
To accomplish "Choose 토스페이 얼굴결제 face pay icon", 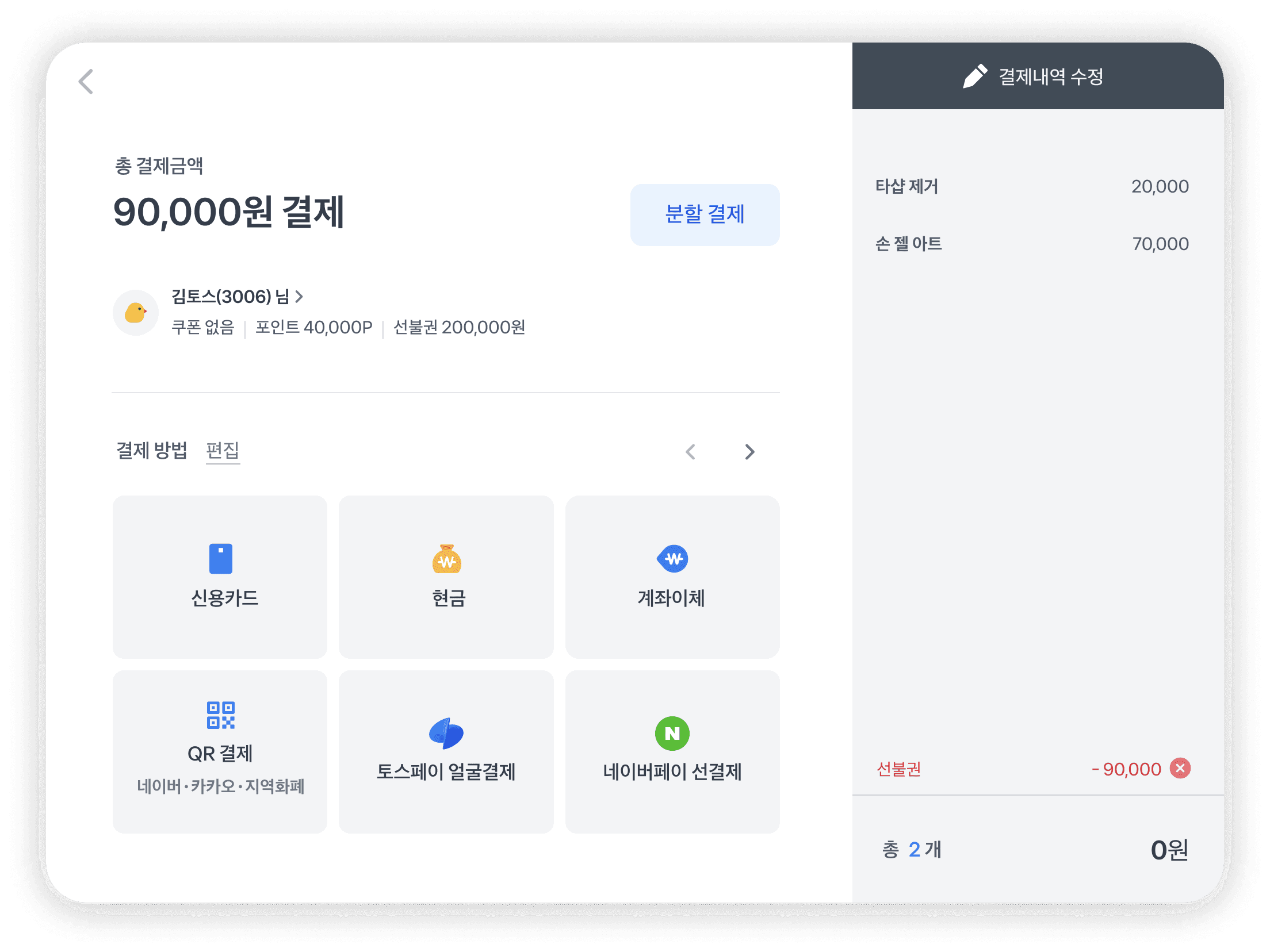I will [x=446, y=734].
